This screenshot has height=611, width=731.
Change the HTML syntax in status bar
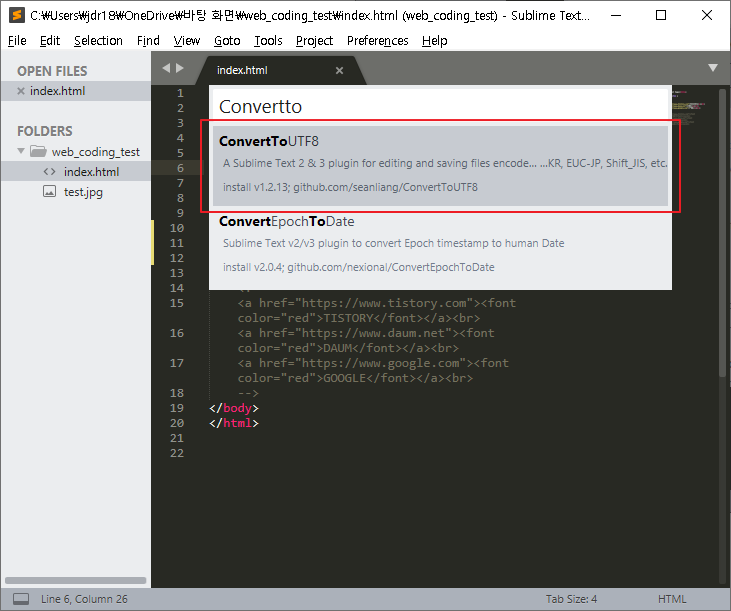pyautogui.click(x=672, y=599)
